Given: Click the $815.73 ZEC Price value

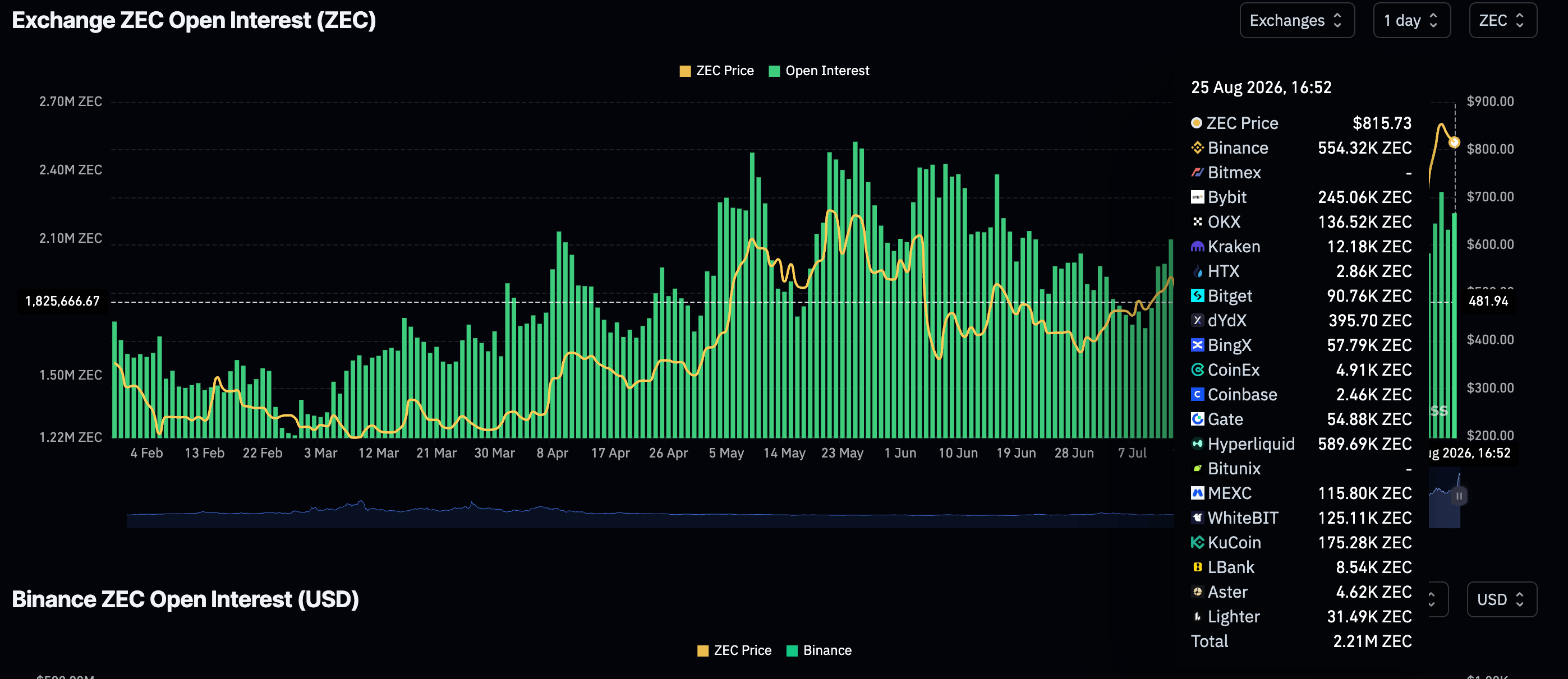Looking at the screenshot, I should click(1382, 123).
